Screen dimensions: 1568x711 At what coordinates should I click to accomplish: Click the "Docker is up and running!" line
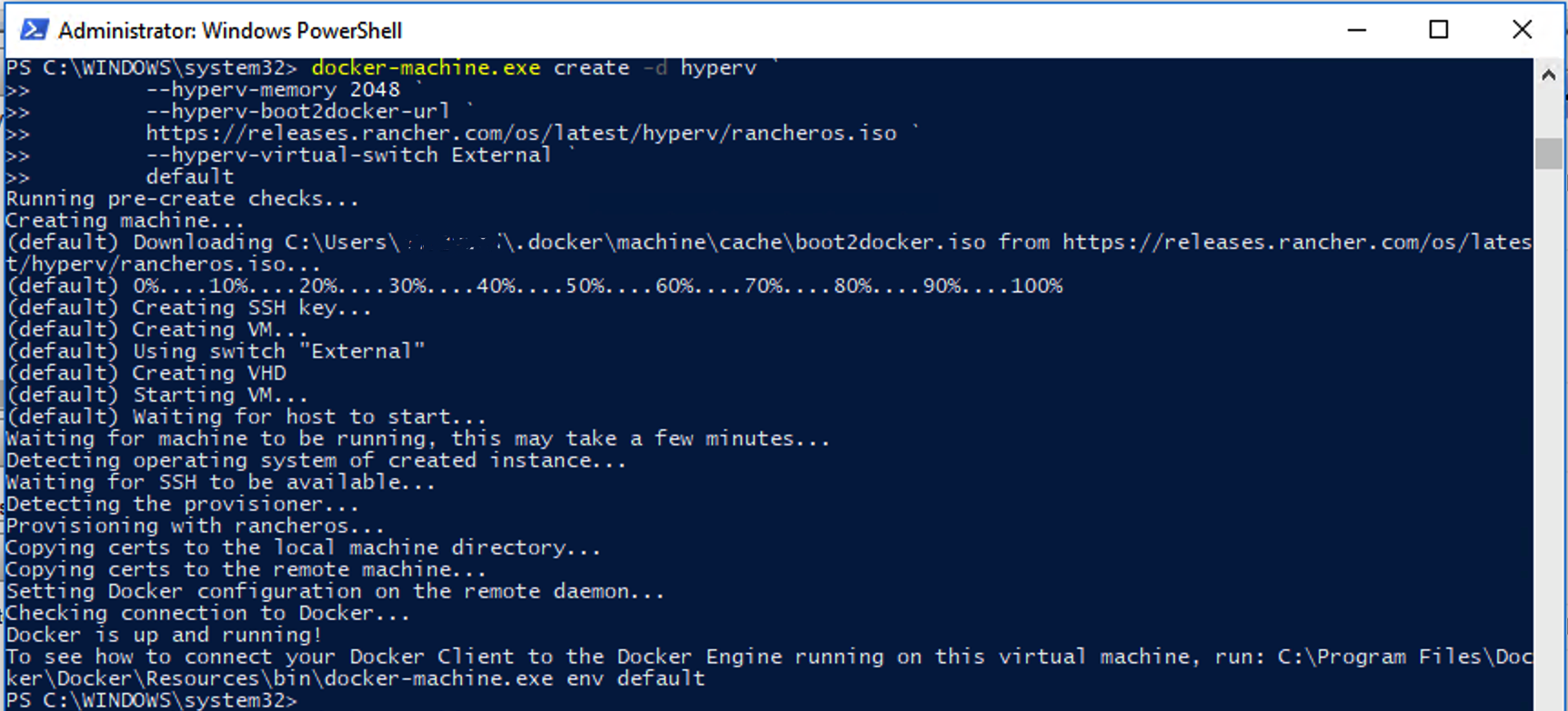coord(164,636)
